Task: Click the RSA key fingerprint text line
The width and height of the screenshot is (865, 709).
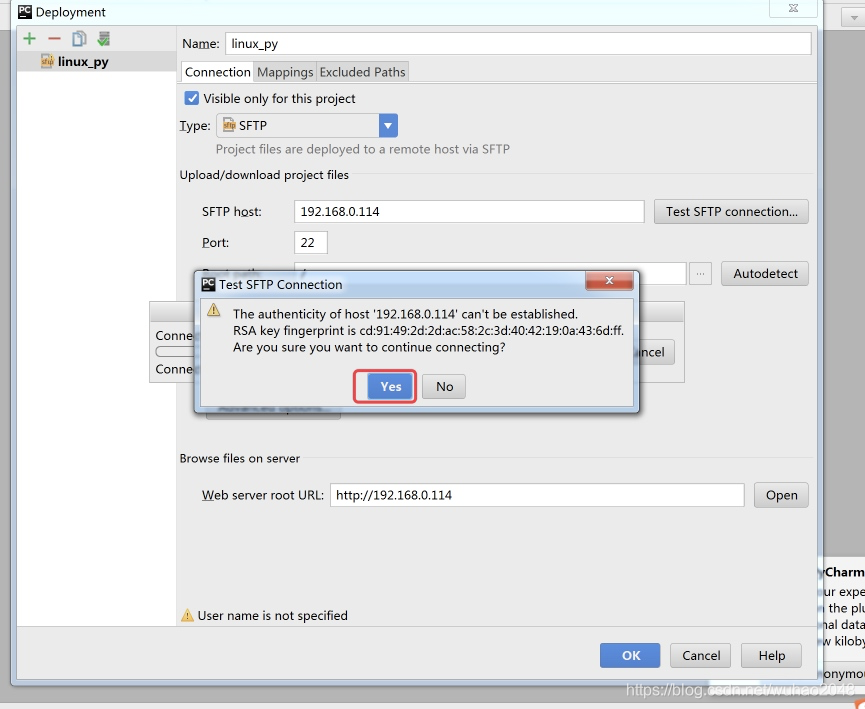Action: [428, 331]
